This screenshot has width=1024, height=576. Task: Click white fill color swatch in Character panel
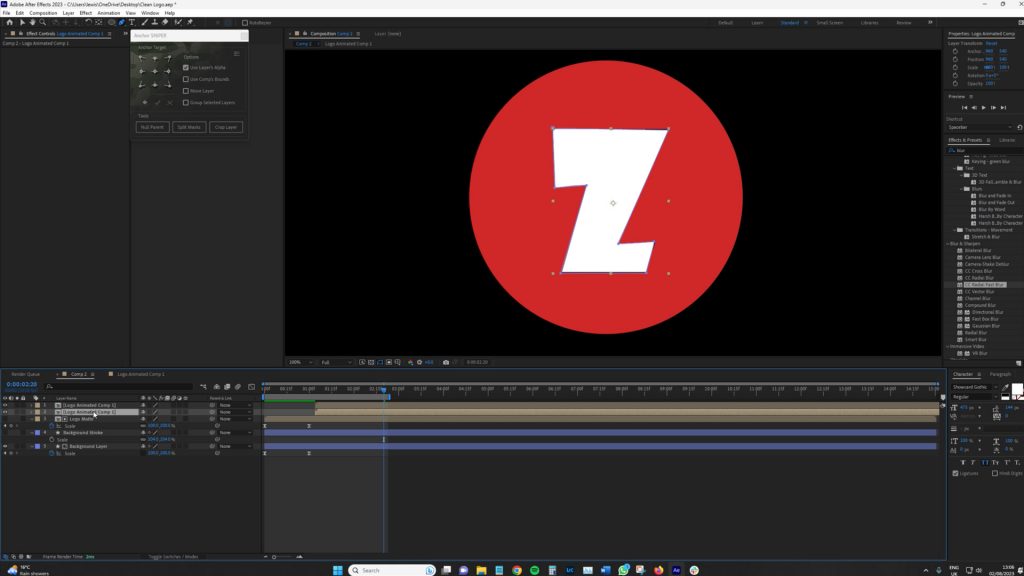(x=1016, y=389)
